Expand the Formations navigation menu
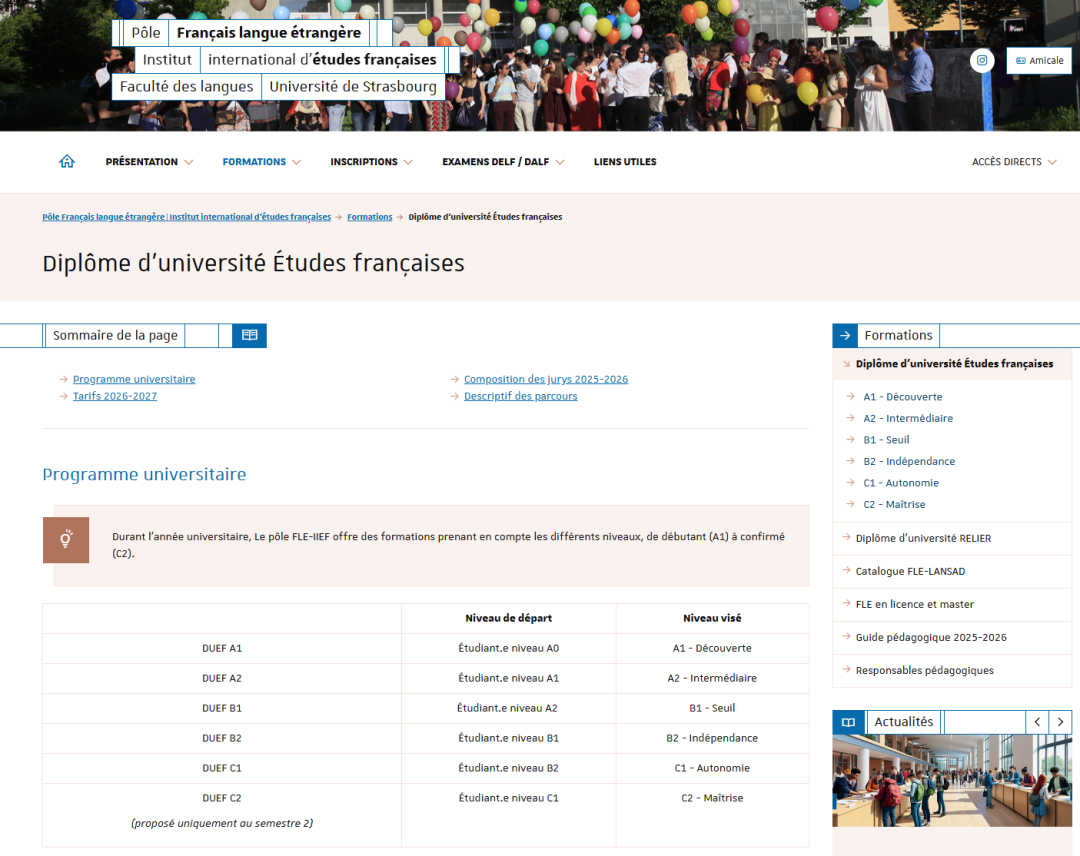This screenshot has width=1080, height=856. 261,162
